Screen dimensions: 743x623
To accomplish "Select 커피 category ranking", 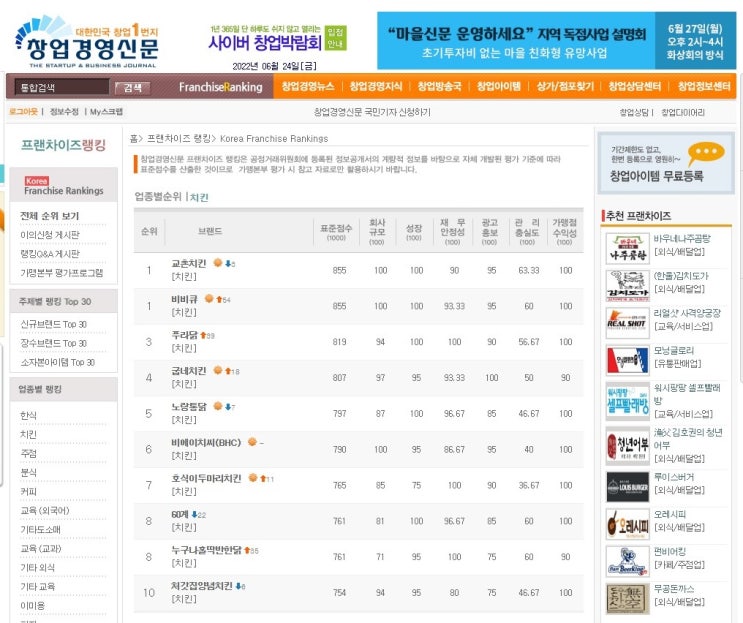I will (28, 491).
